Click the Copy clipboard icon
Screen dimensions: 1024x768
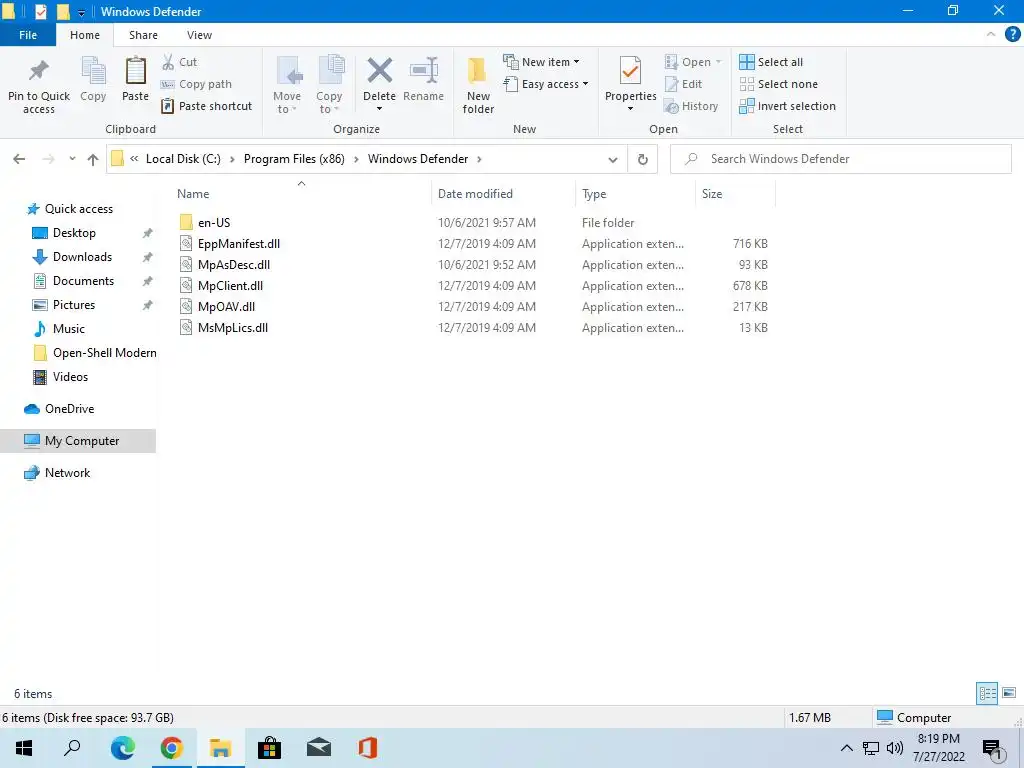[x=93, y=71]
